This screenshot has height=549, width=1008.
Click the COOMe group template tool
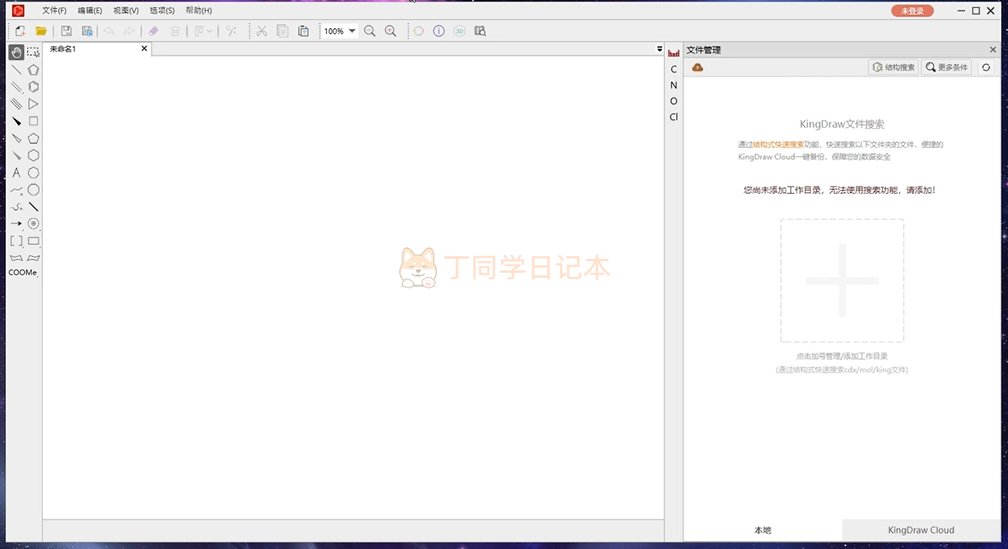[x=23, y=273]
